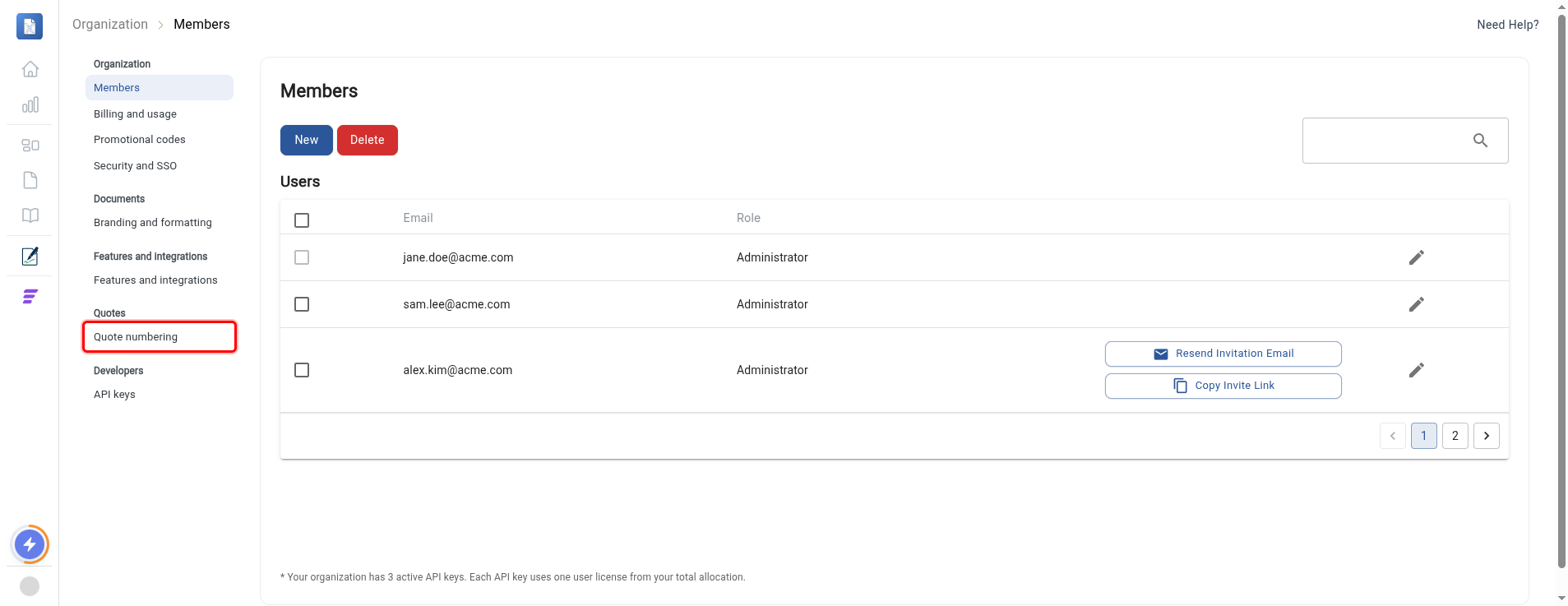The width and height of the screenshot is (1568, 606).
Task: Click Resend Invitation Email button
Action: click(1223, 354)
